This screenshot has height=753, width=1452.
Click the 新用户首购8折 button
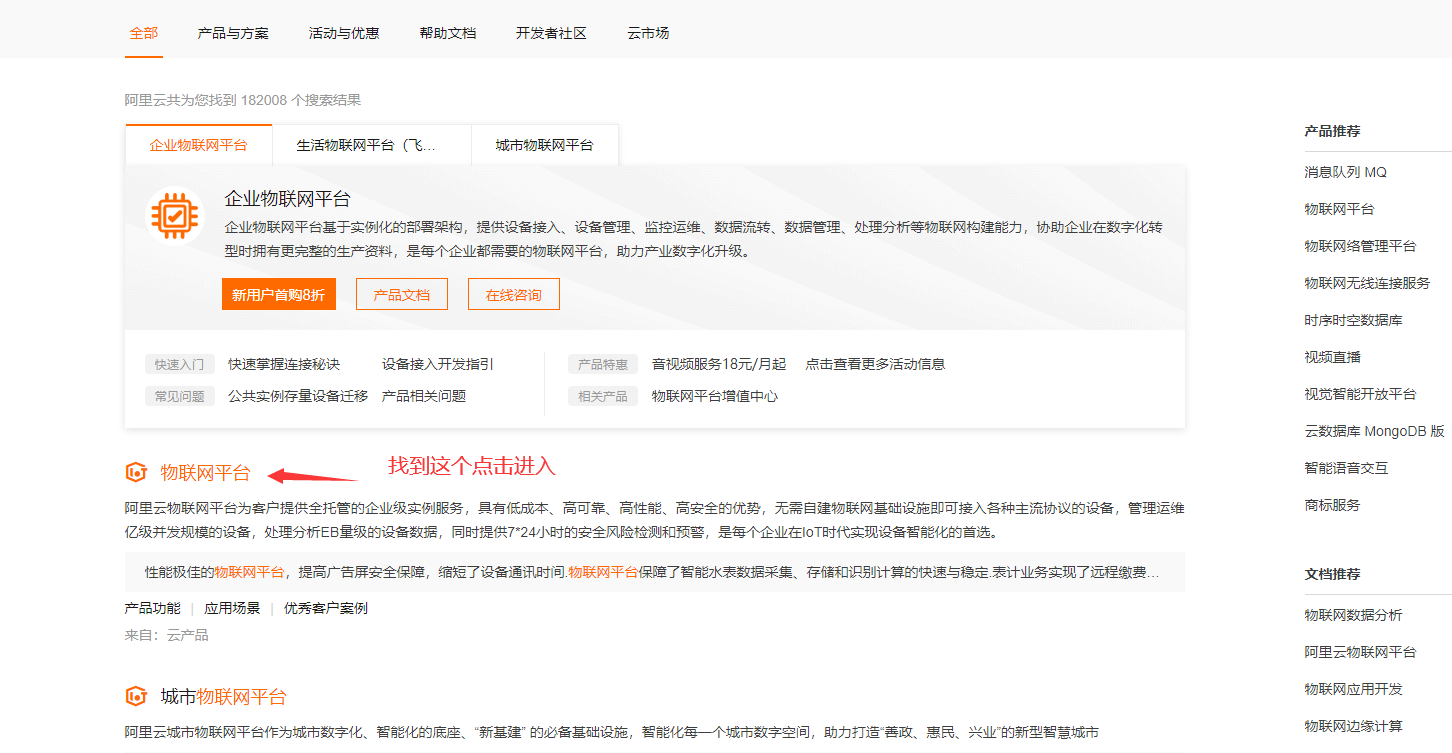(279, 295)
